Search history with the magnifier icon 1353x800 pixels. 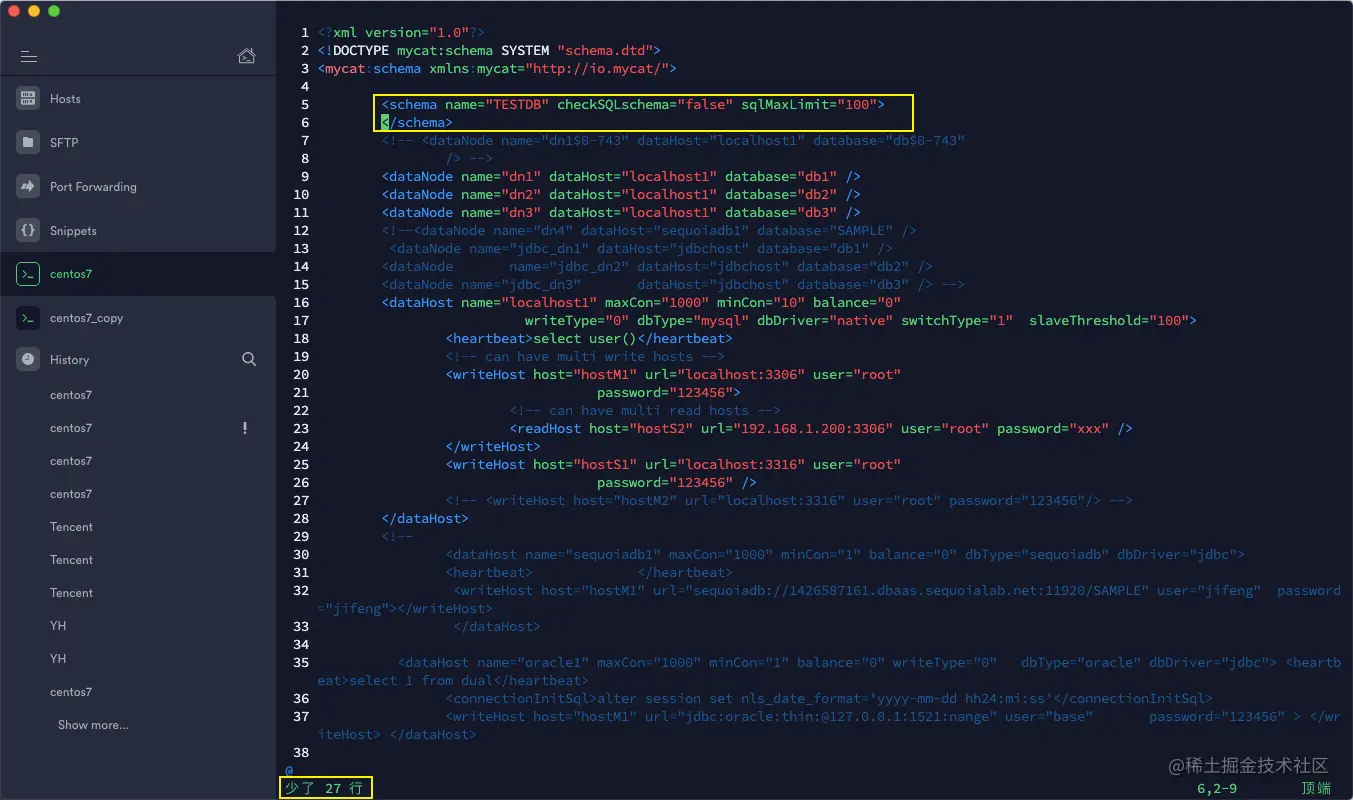(x=249, y=359)
